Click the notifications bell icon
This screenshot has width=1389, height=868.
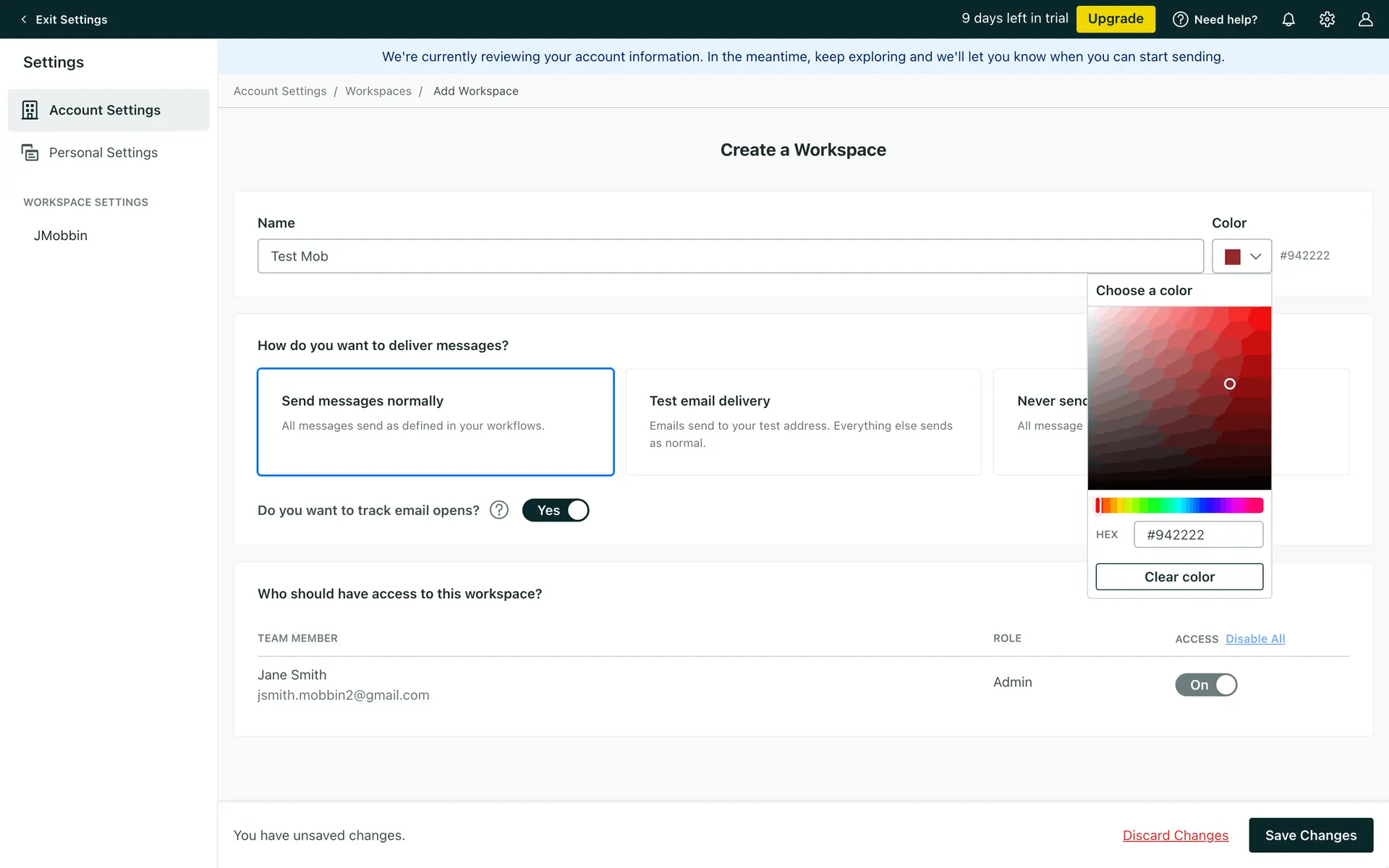click(x=1288, y=20)
